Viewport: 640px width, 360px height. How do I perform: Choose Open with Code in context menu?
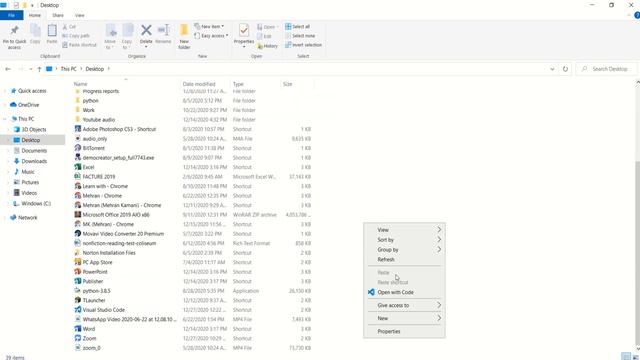[x=404, y=292]
